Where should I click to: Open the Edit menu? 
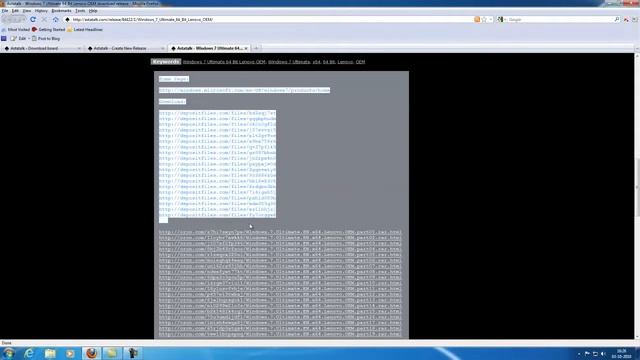[15, 11]
